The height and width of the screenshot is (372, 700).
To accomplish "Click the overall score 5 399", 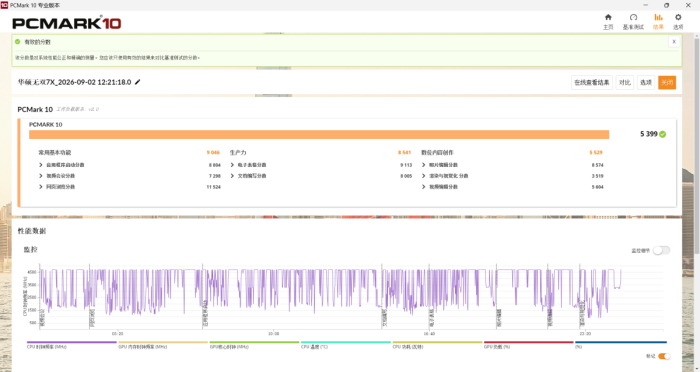I will (649, 134).
